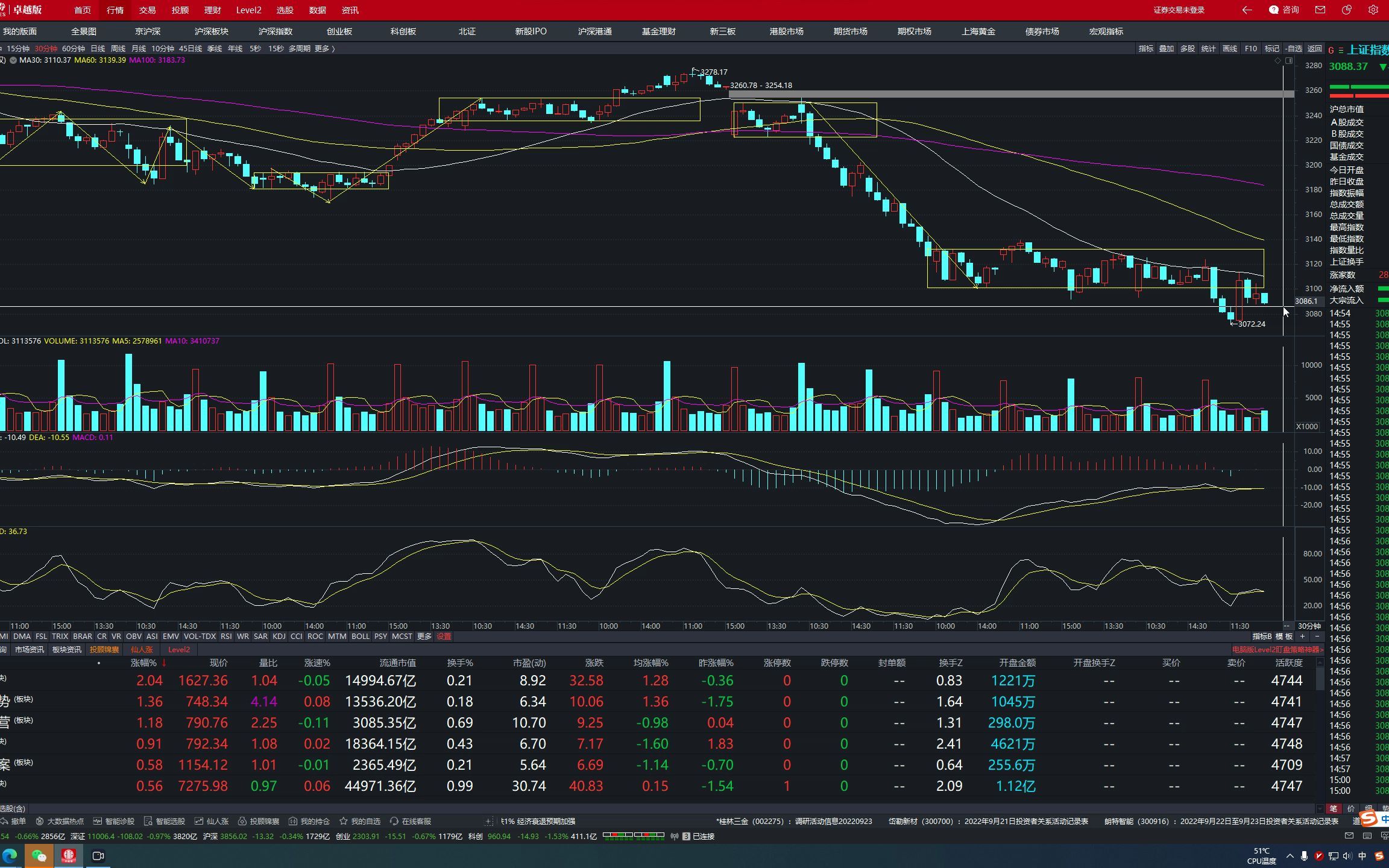Open the 指标B panel selector
Image resolution: width=1389 pixels, height=868 pixels.
[1262, 636]
